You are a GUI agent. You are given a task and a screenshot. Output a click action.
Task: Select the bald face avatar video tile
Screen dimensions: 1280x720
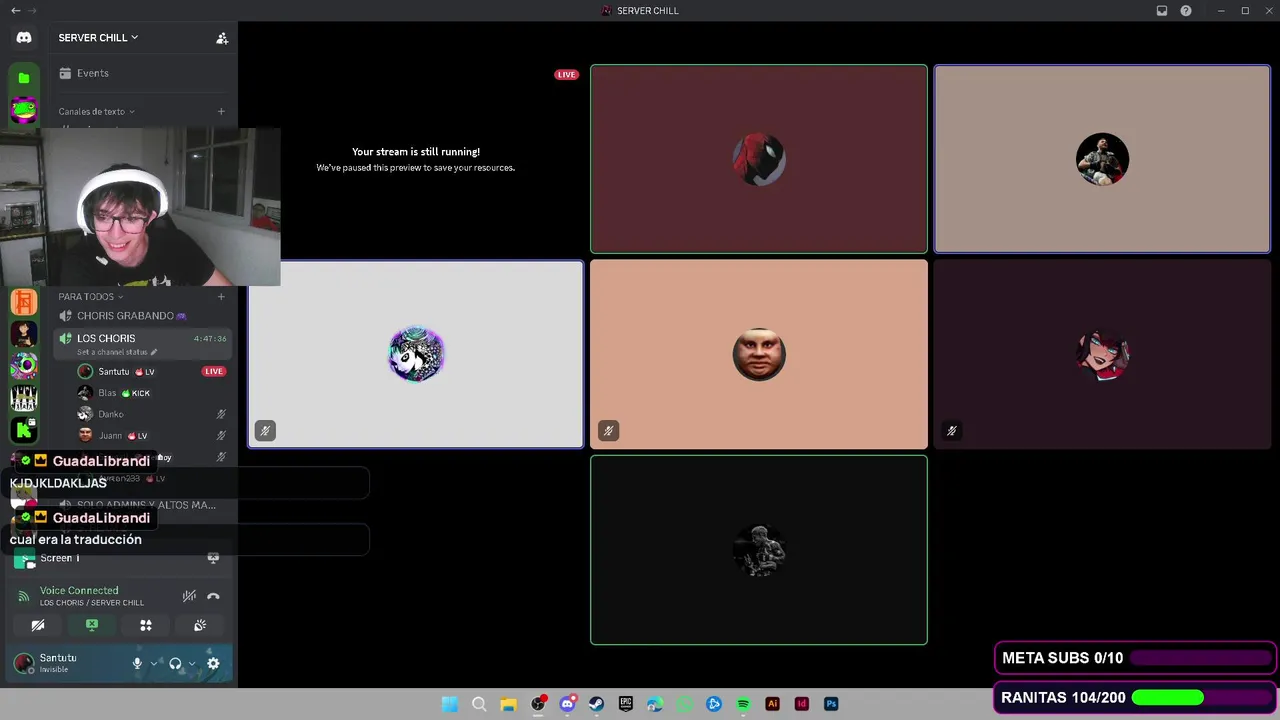click(x=759, y=354)
